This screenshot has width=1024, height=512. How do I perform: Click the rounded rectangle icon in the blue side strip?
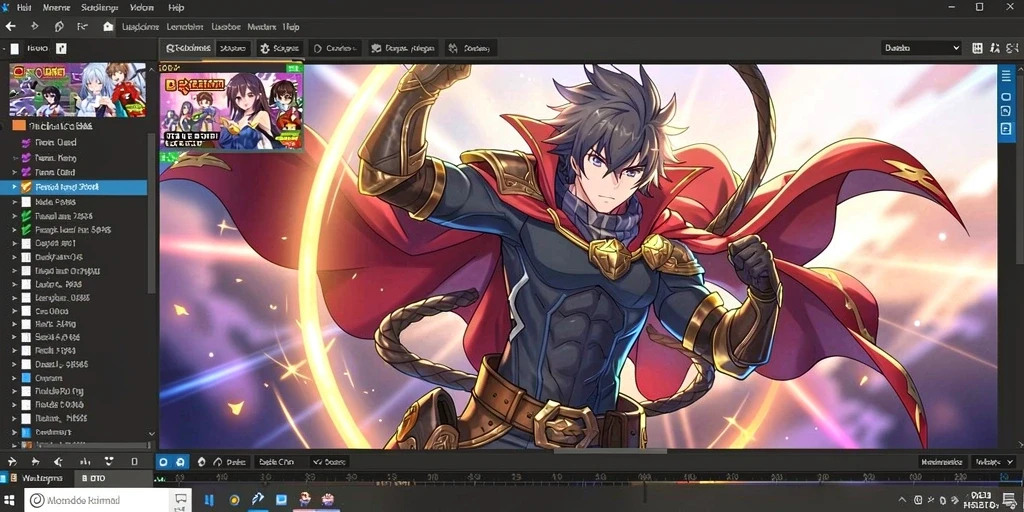click(x=1006, y=97)
